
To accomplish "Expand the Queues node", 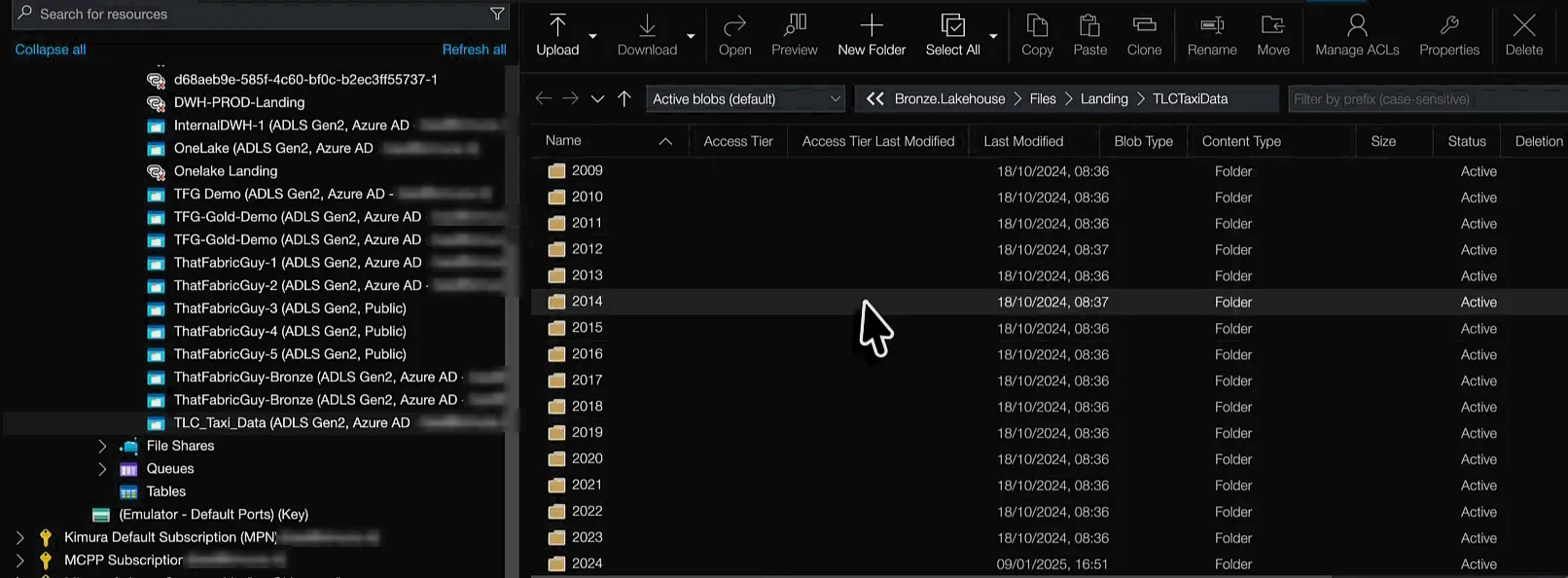I will coord(102,469).
